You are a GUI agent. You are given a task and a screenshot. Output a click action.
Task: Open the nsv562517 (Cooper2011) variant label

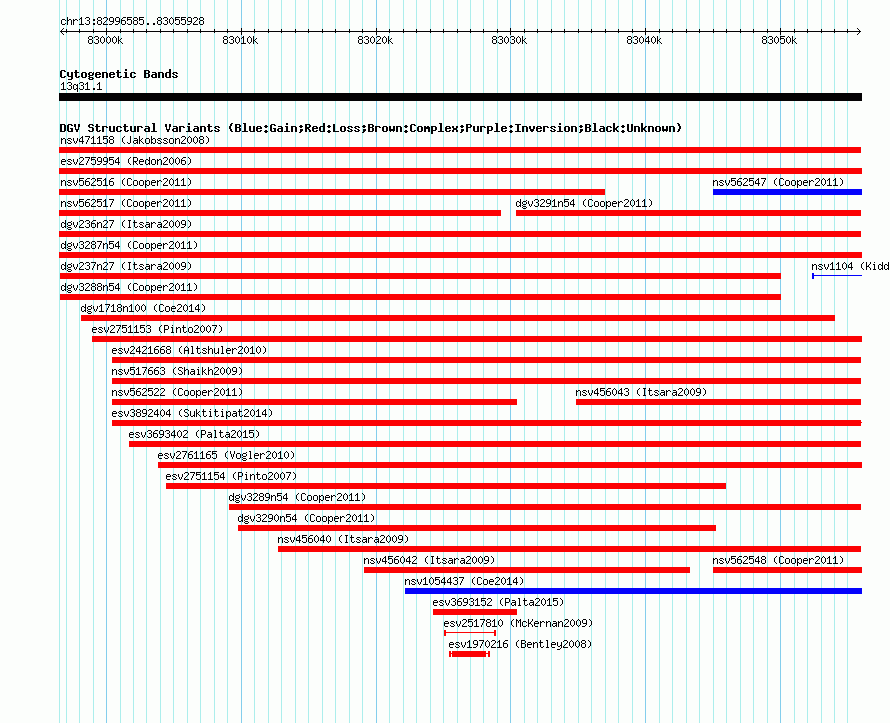[126, 203]
